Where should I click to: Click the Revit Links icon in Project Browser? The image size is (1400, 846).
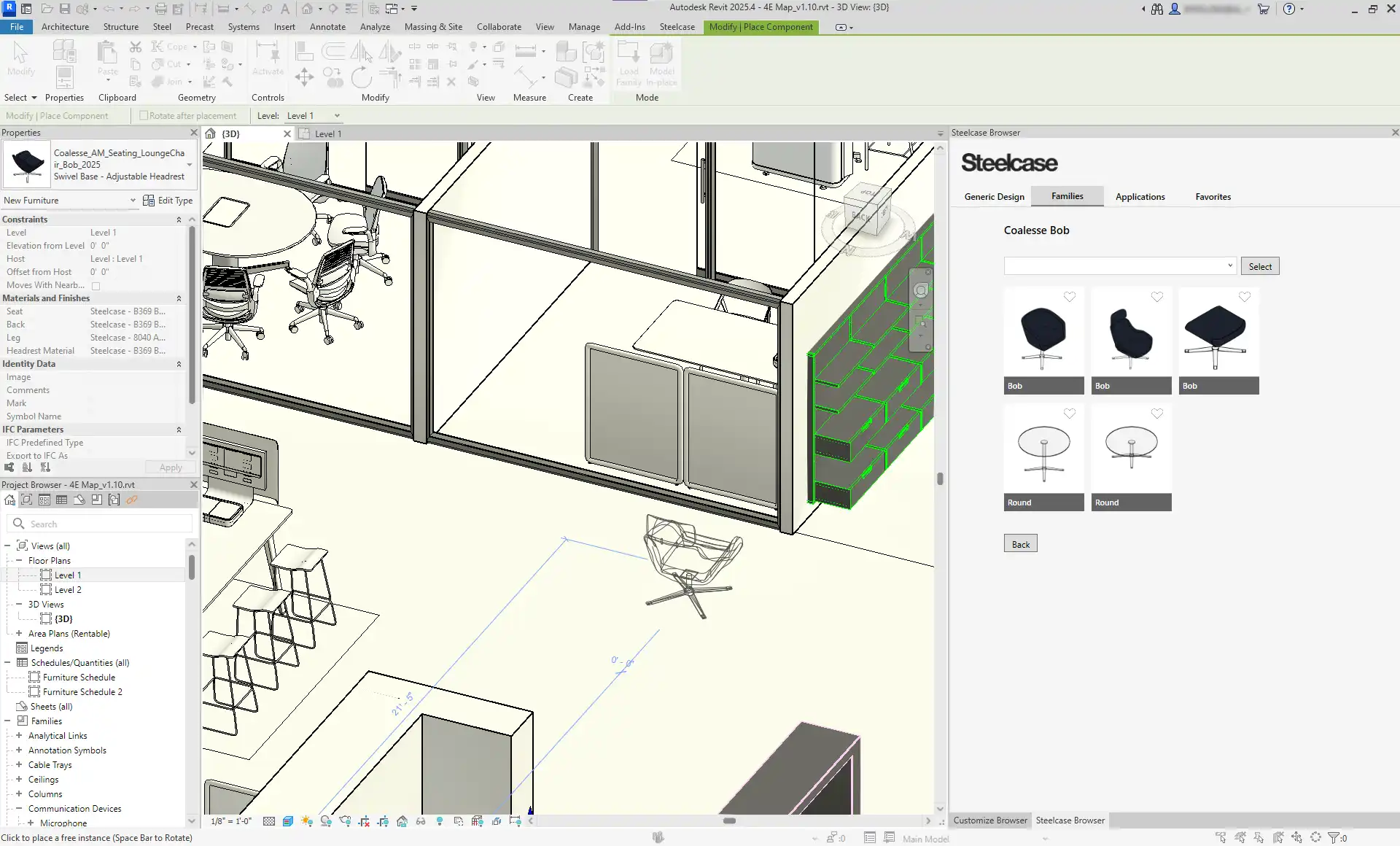132,500
